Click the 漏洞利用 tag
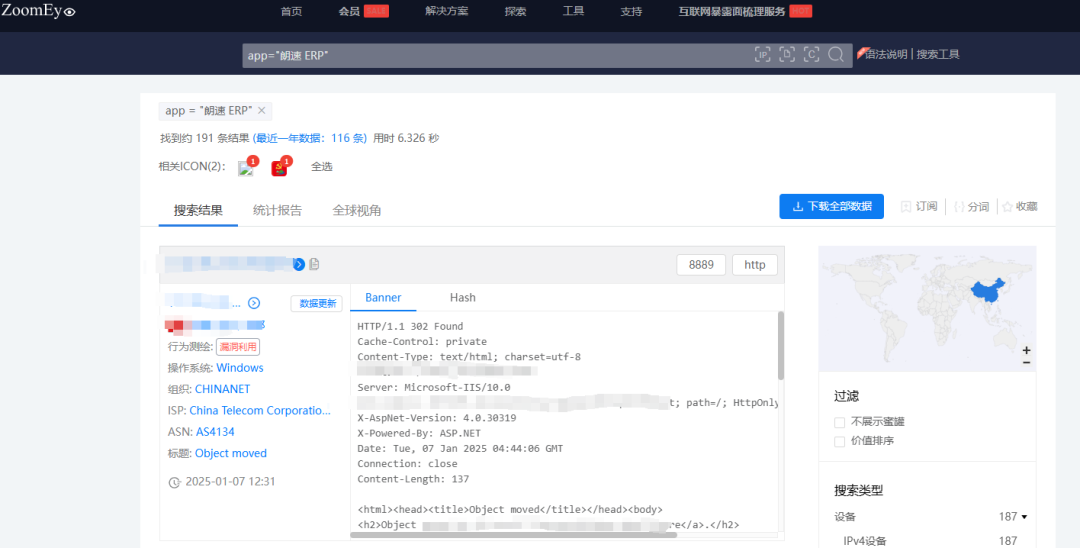1080x548 pixels. click(238, 347)
